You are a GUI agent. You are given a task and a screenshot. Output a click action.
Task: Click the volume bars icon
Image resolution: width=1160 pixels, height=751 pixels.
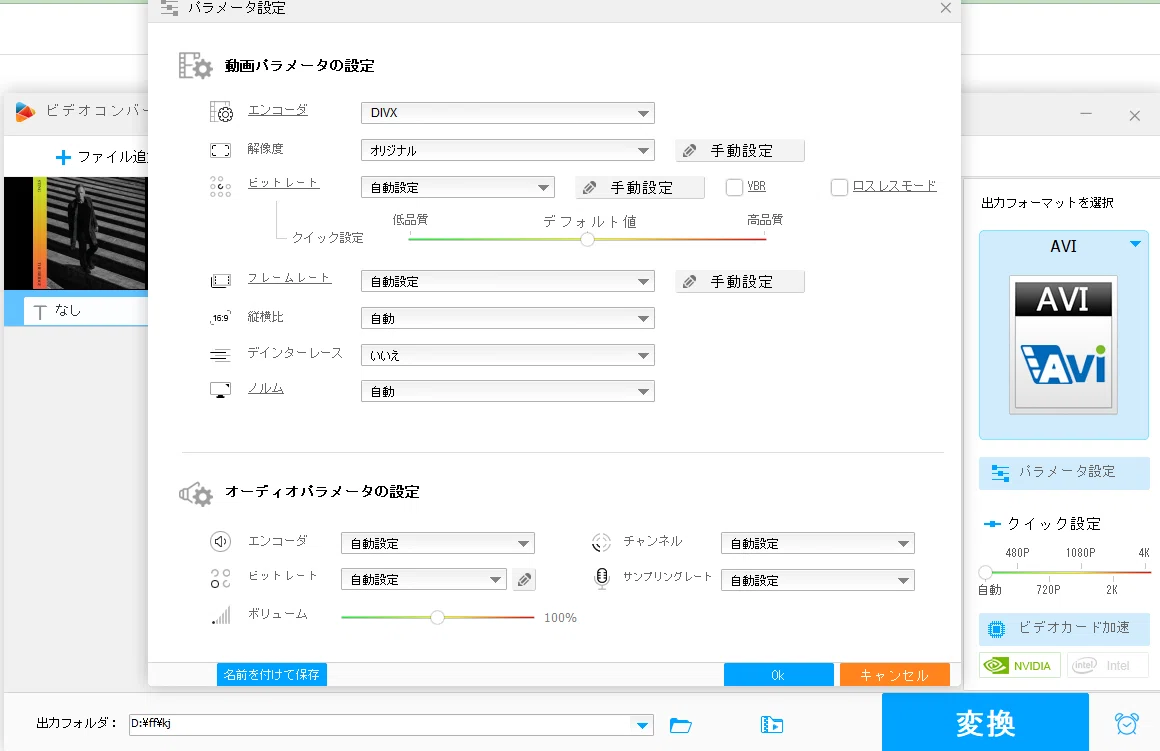coord(221,616)
